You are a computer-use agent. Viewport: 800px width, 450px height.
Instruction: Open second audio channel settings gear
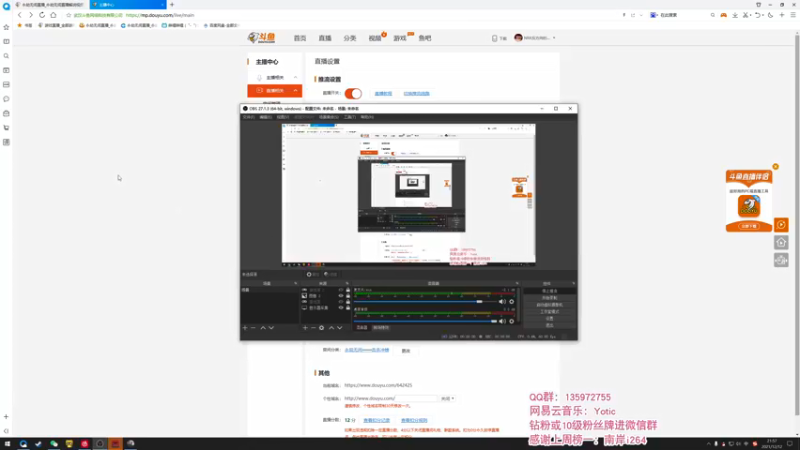pos(512,321)
